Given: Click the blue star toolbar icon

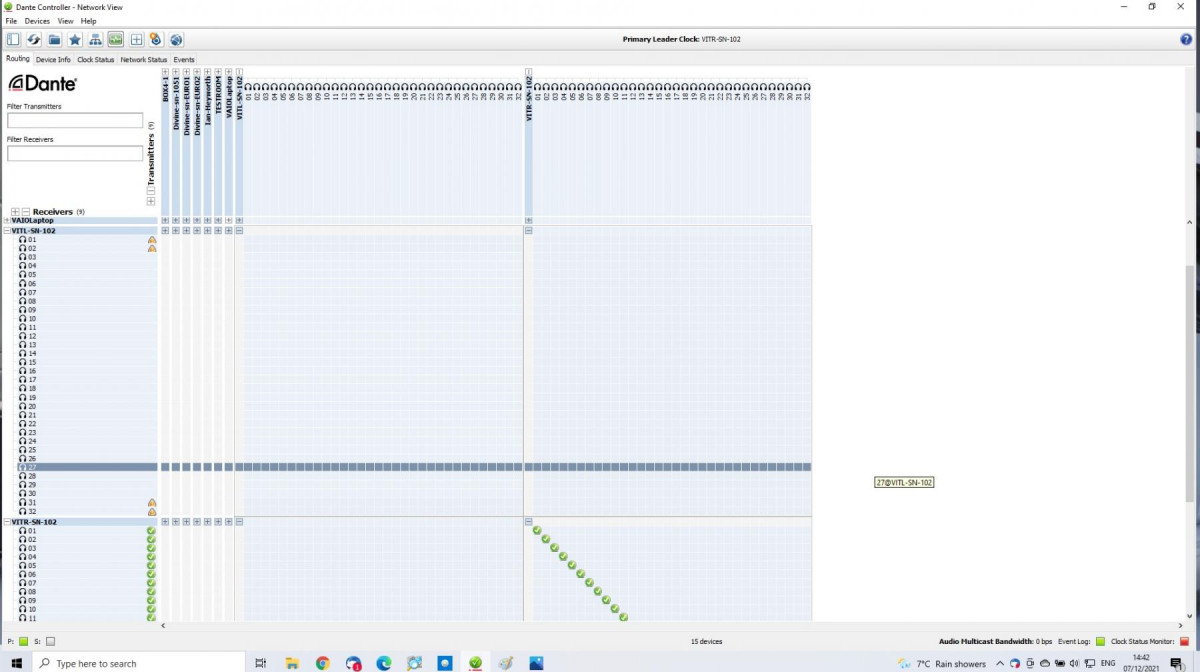Looking at the screenshot, I should (x=75, y=39).
